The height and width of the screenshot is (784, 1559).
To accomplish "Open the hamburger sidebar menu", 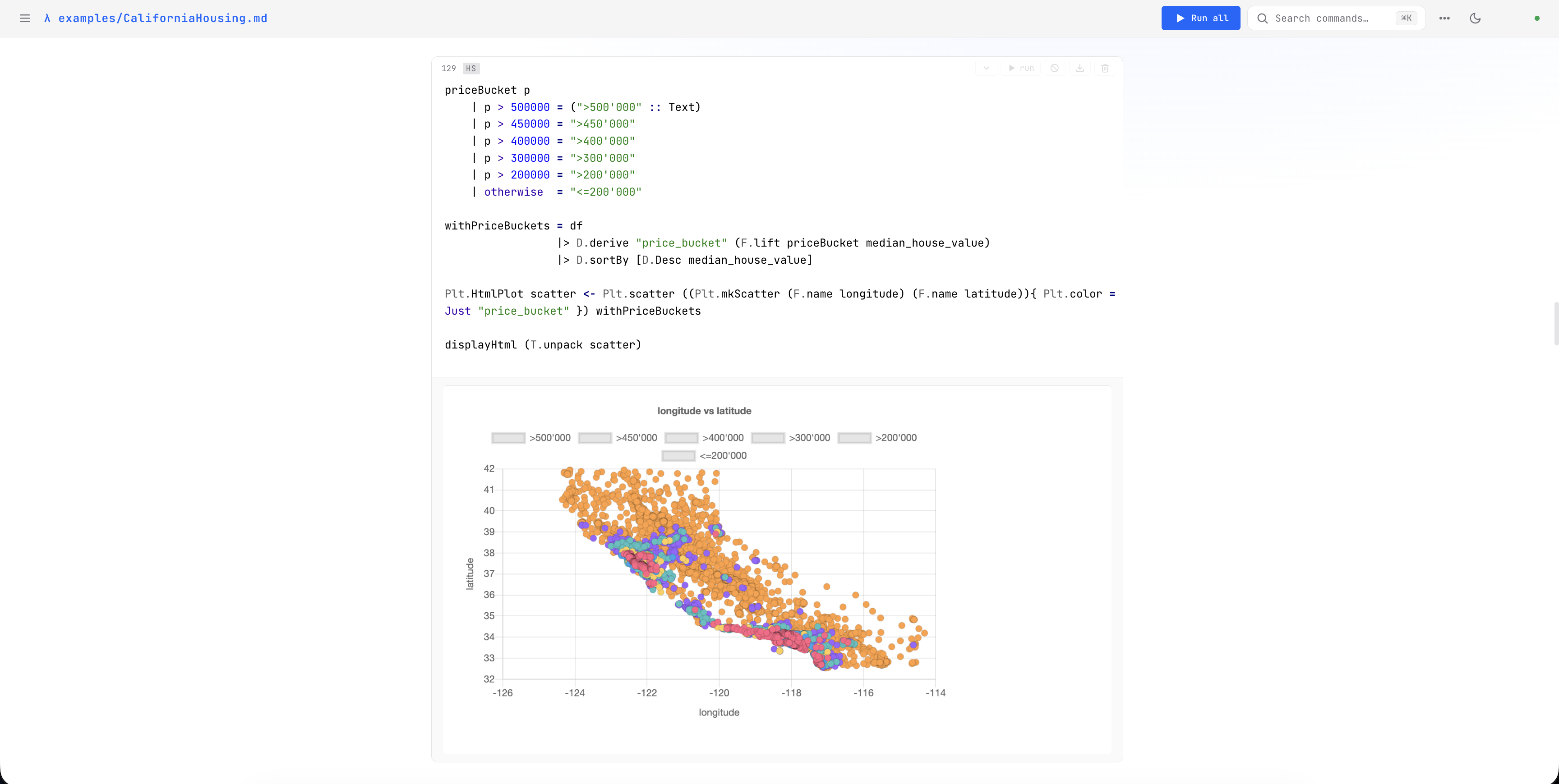I will (x=25, y=18).
